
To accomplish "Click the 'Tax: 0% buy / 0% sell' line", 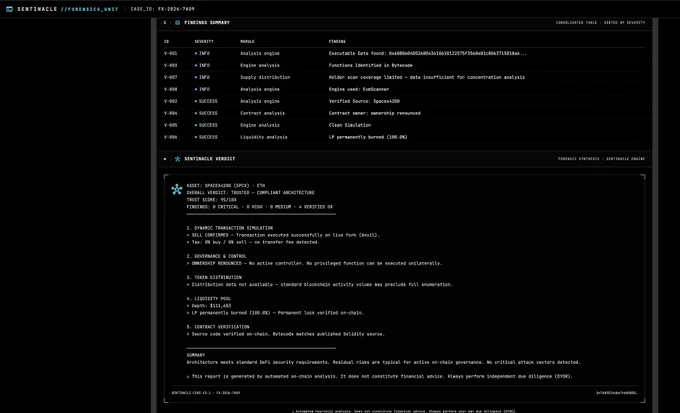I will (x=253, y=242).
